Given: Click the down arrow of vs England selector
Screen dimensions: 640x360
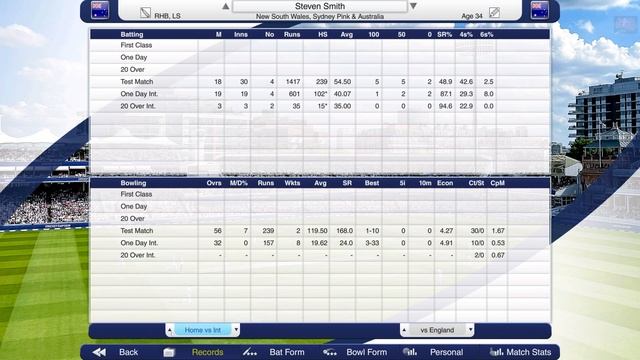Looking at the screenshot, I should click(x=470, y=330).
